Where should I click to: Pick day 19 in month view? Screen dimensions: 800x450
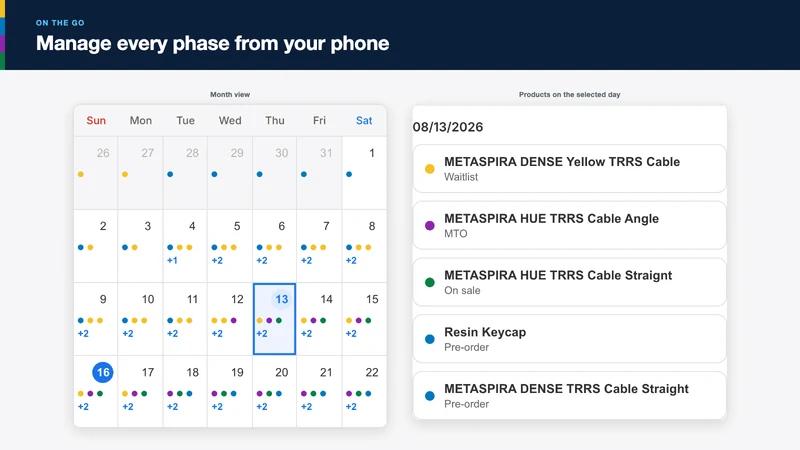click(230, 391)
